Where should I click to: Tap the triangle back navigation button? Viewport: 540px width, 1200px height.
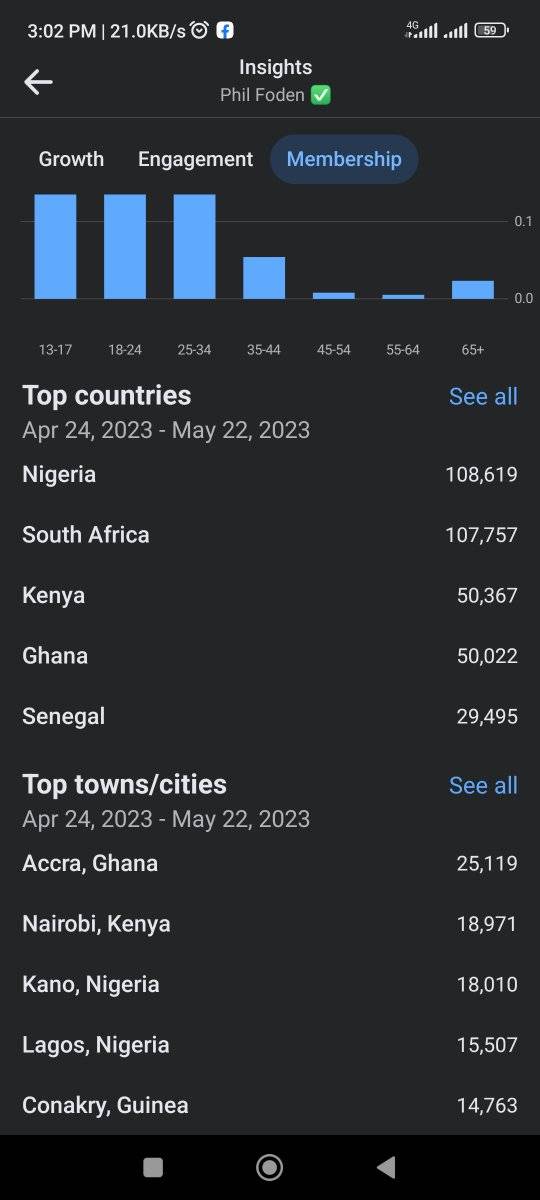click(x=386, y=1167)
